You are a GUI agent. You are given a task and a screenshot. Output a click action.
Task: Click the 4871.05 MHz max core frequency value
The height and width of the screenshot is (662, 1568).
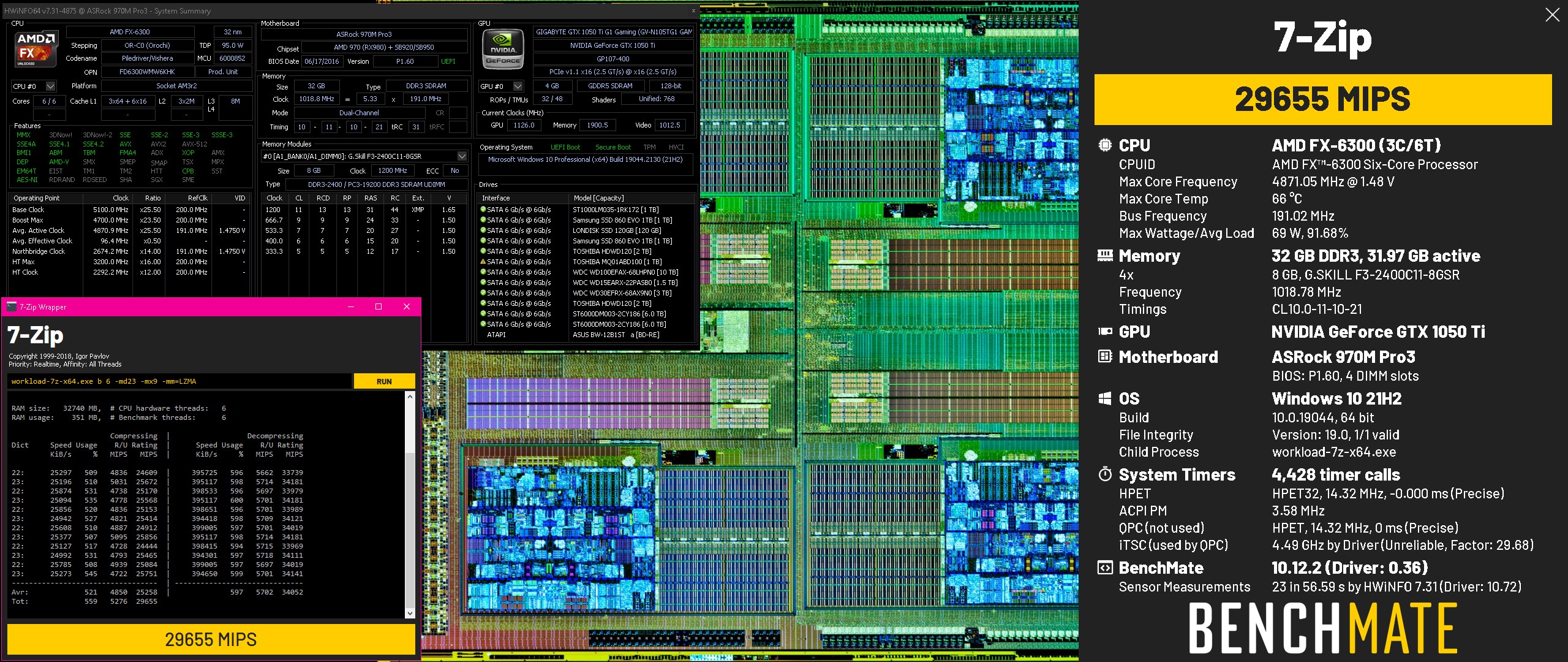1333,182
